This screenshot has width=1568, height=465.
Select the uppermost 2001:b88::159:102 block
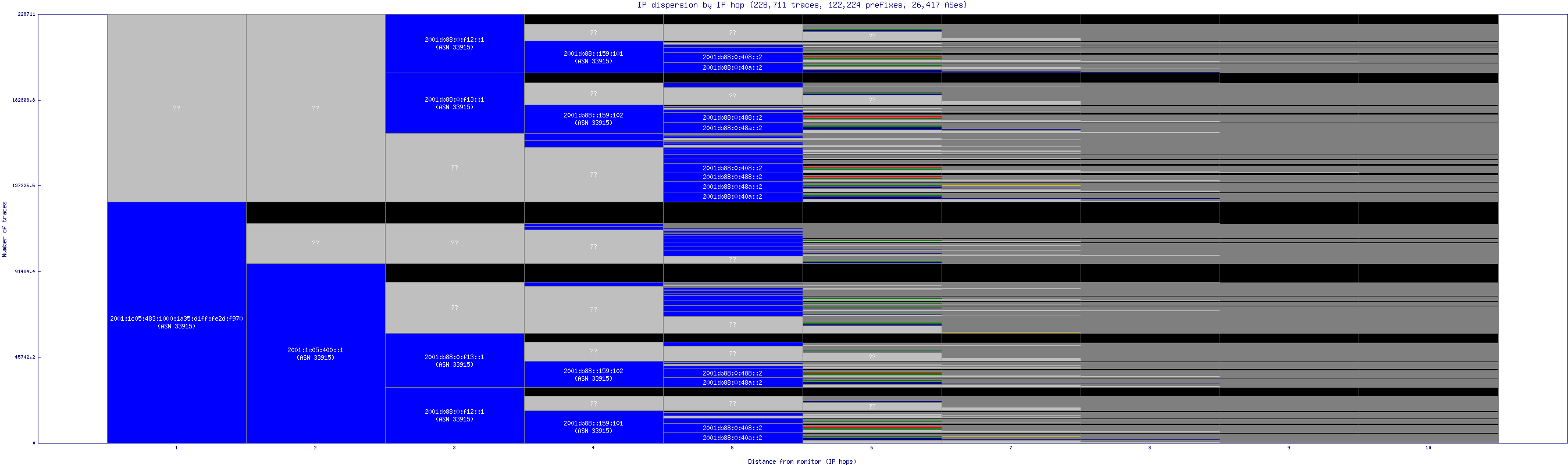[593, 119]
